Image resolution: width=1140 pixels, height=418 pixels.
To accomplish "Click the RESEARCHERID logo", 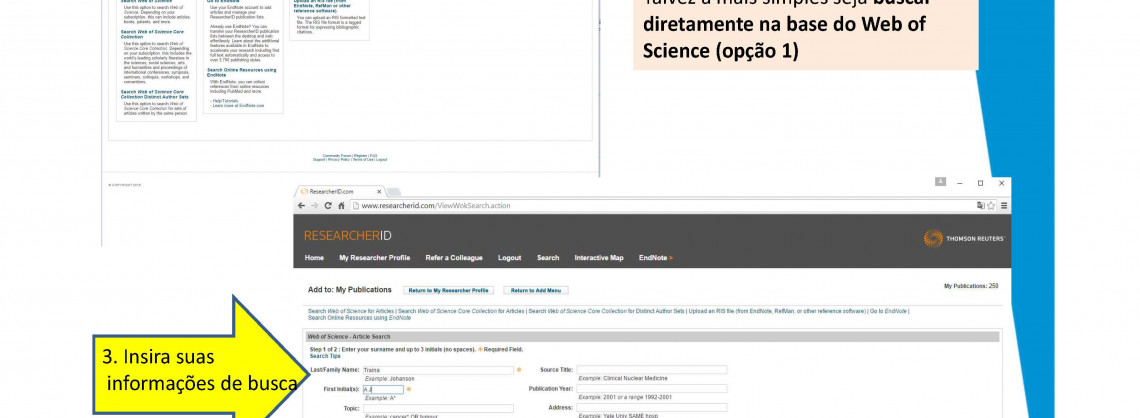I will (348, 236).
